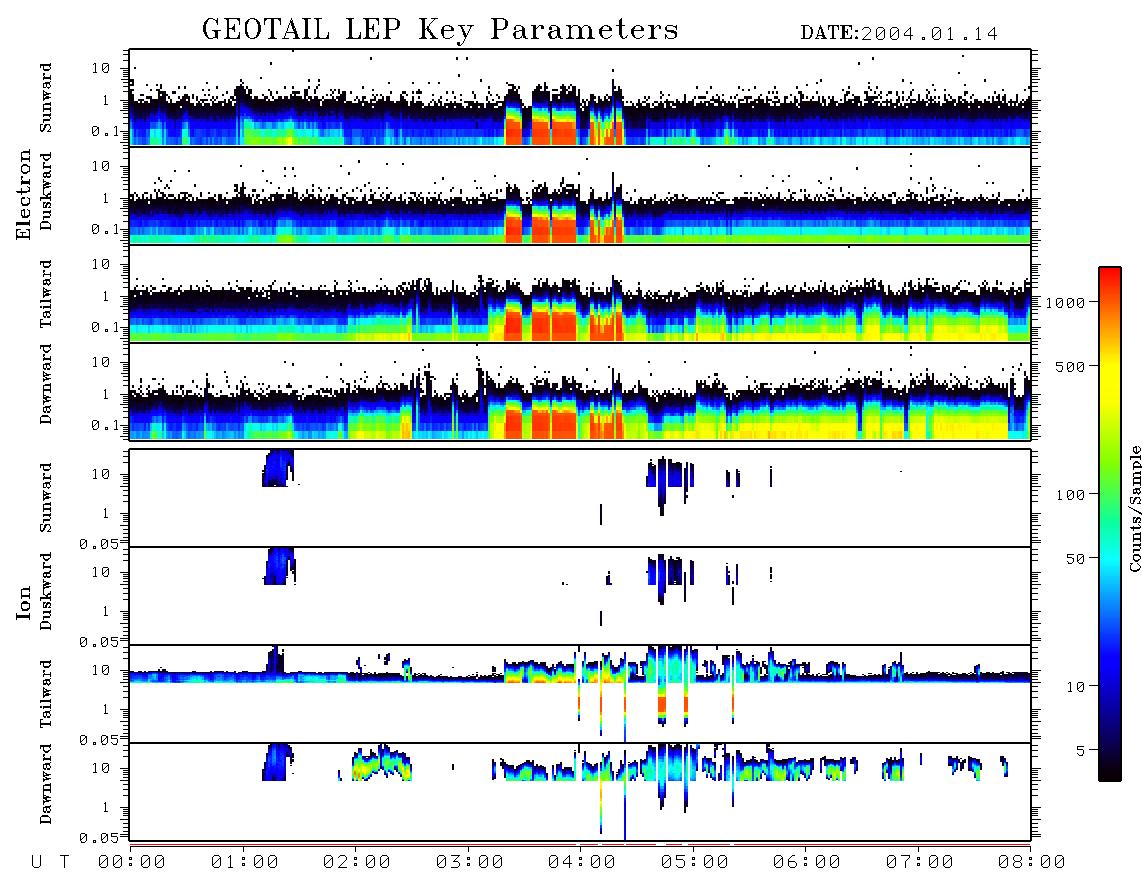Click the black bottom of the colorbar
The height and width of the screenshot is (880, 1142).
[x=1110, y=771]
